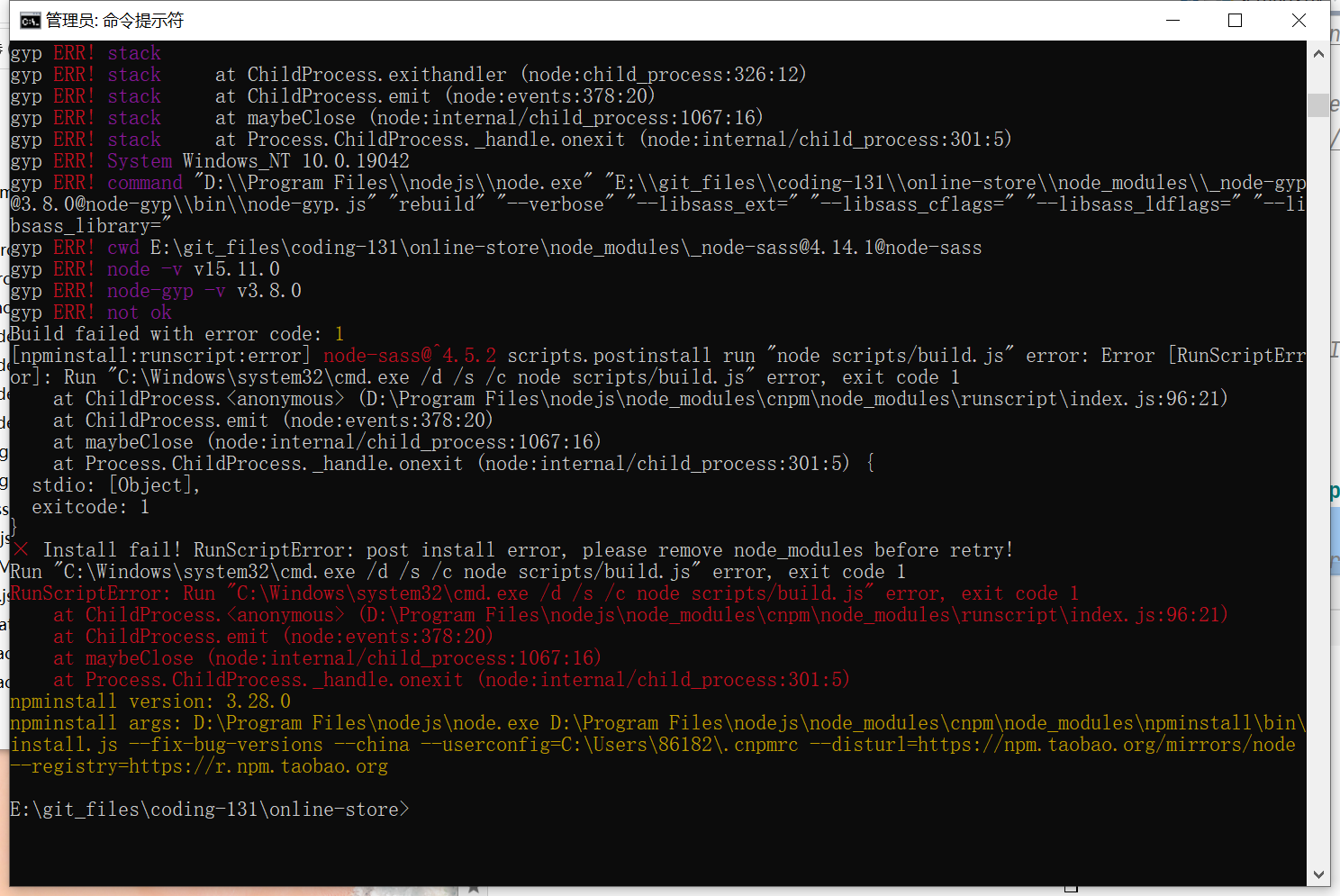Click the text 'gyp ERR! not ok'
1340x896 pixels.
(91, 312)
